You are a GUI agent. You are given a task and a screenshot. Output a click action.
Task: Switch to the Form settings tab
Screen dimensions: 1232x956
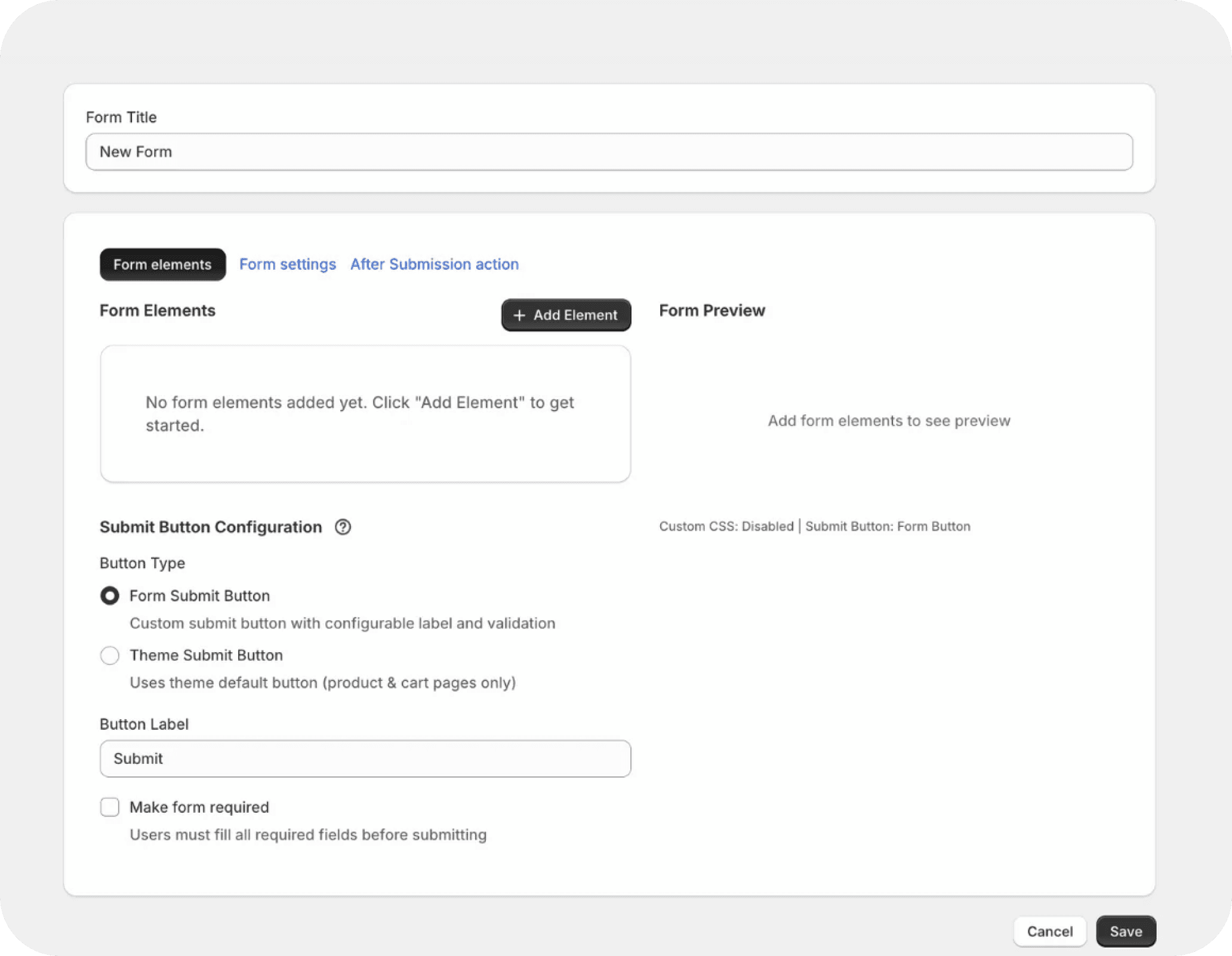point(287,264)
